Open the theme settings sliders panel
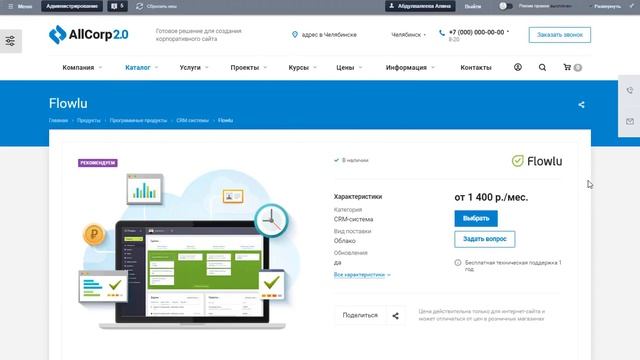 coord(11,41)
